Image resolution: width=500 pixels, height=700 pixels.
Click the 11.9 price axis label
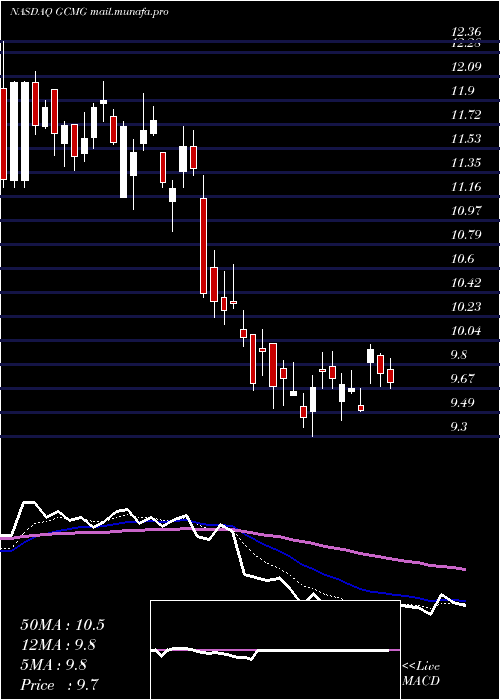pos(463,92)
